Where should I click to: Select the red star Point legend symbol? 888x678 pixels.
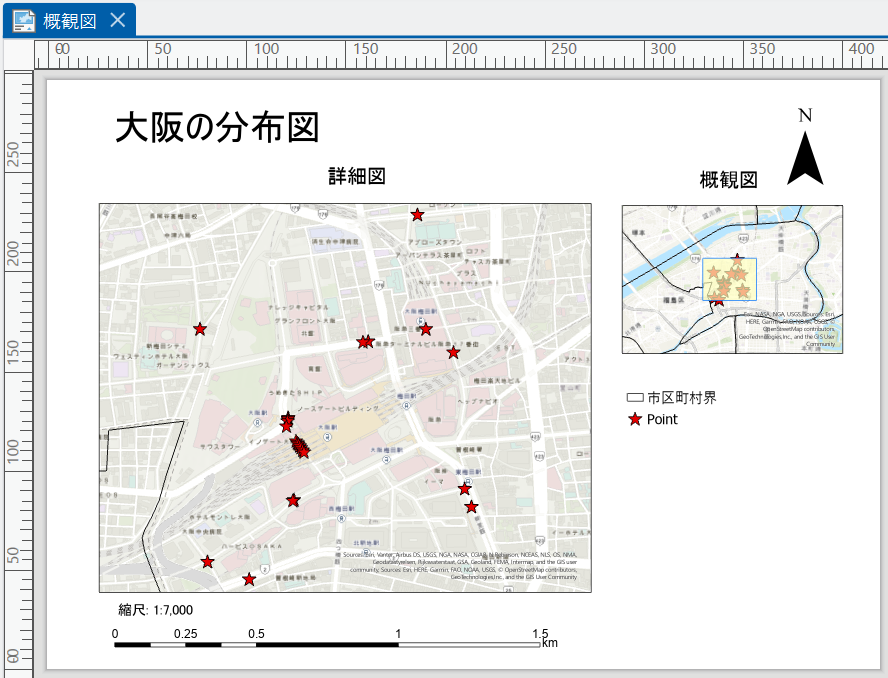(x=634, y=420)
